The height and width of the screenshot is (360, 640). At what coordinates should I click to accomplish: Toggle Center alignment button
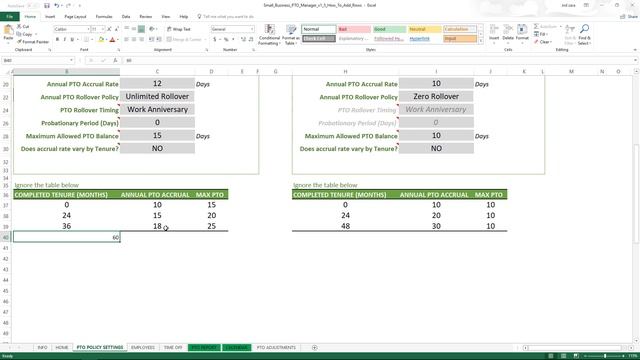(x=133, y=39)
